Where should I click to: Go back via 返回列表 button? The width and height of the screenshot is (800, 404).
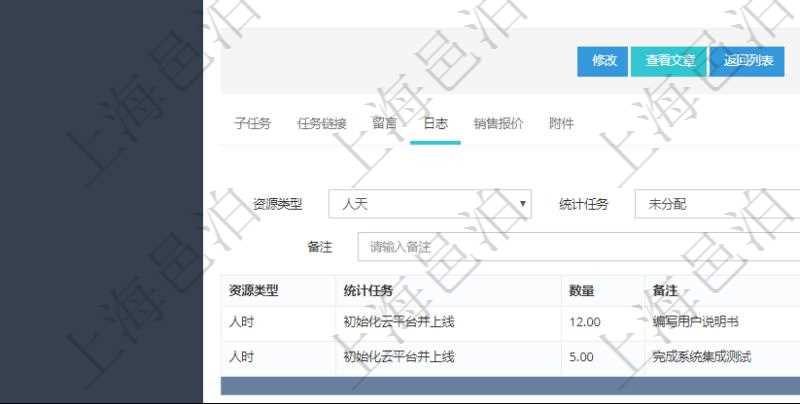point(747,61)
